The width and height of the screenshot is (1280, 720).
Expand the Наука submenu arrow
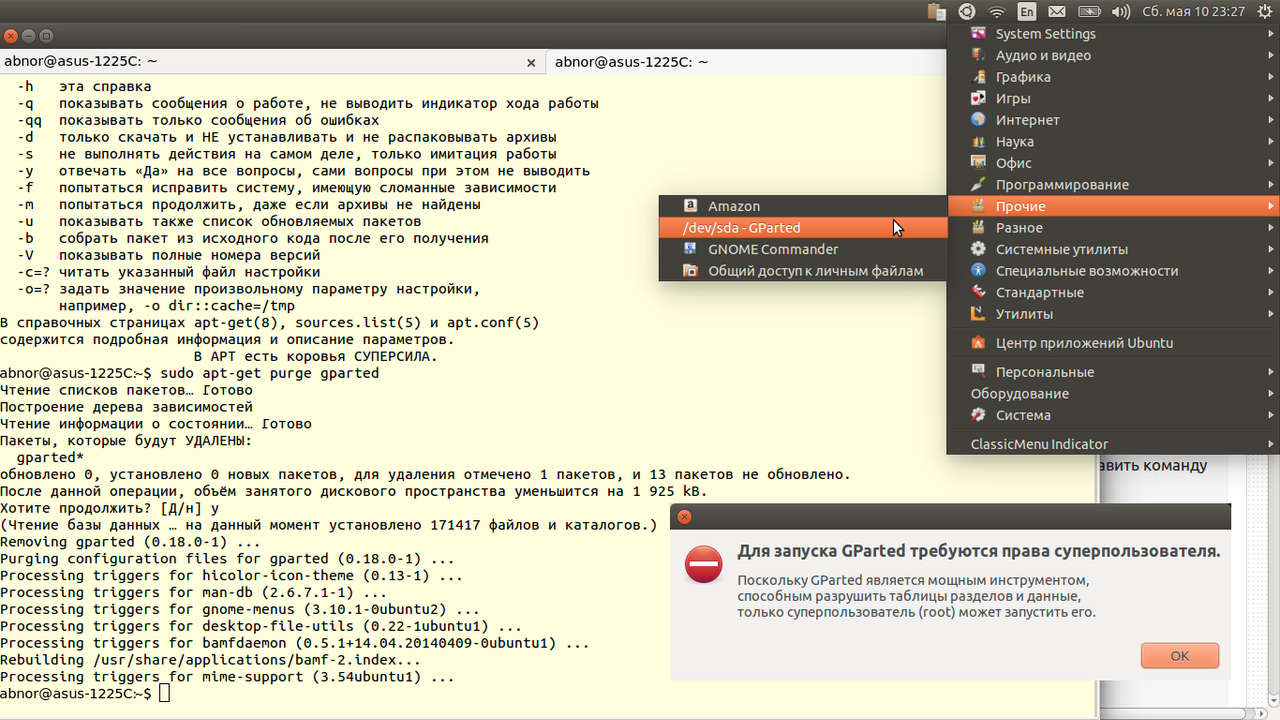coord(1271,142)
